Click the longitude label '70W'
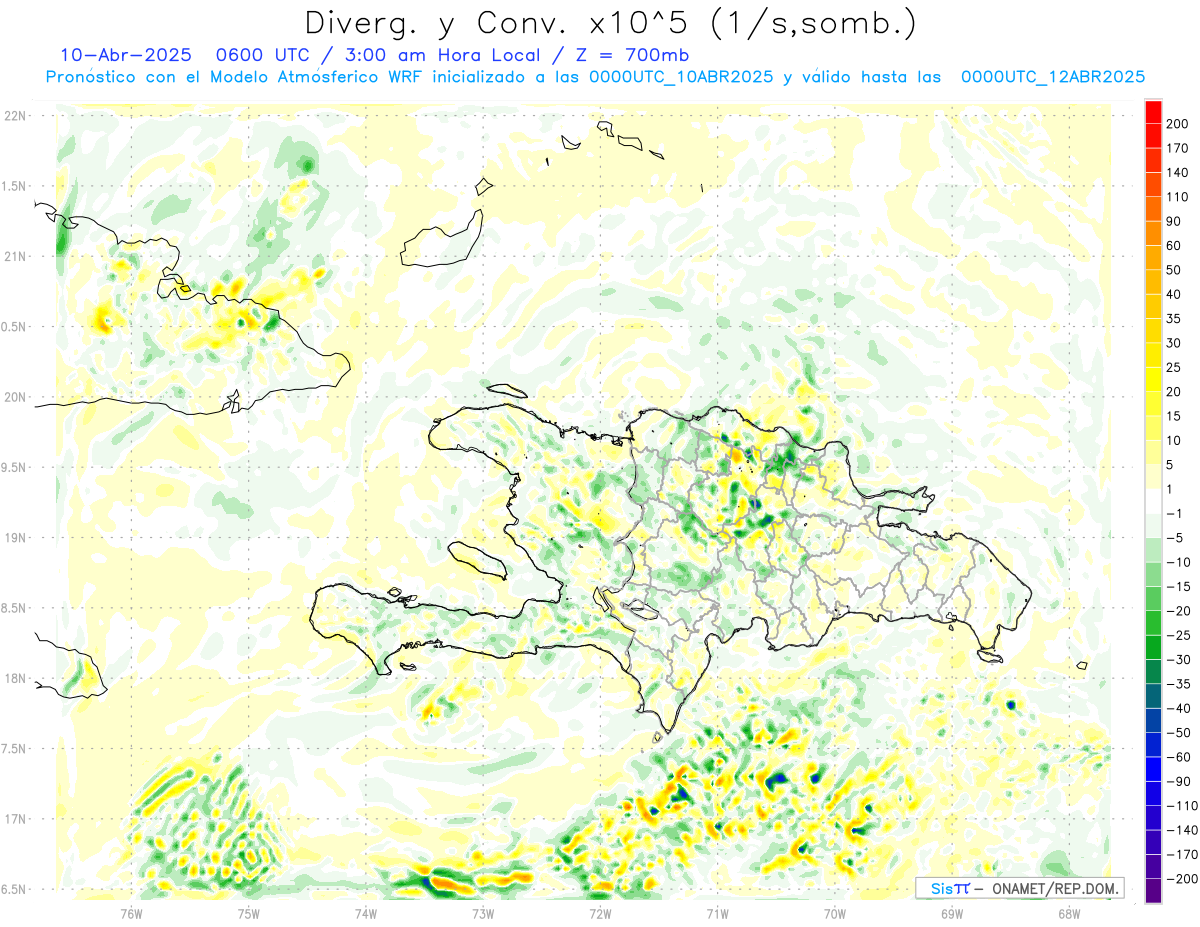The height and width of the screenshot is (927, 1200). [x=835, y=913]
